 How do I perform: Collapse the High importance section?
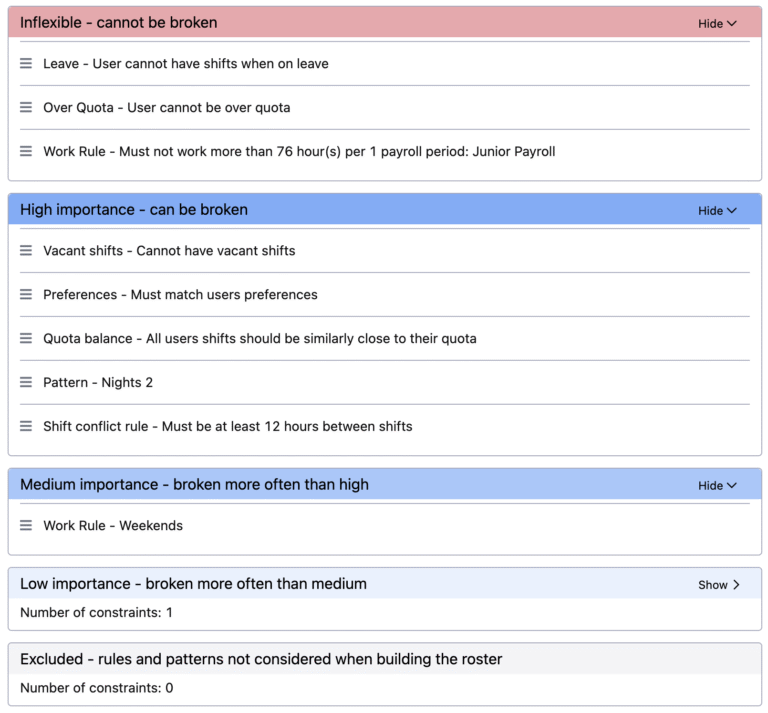[x=717, y=210]
